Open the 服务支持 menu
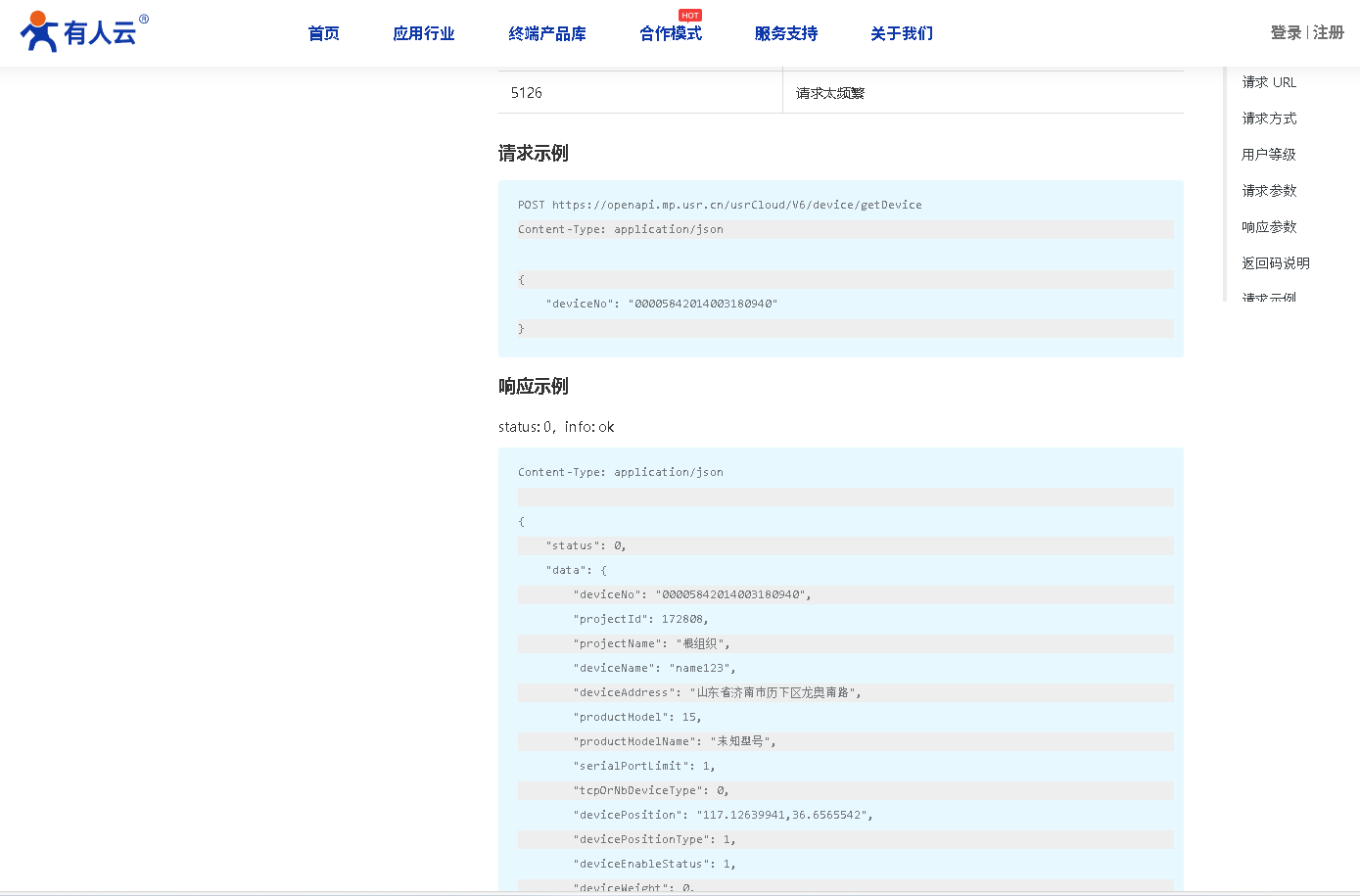The height and width of the screenshot is (896, 1360). pyautogui.click(x=786, y=33)
